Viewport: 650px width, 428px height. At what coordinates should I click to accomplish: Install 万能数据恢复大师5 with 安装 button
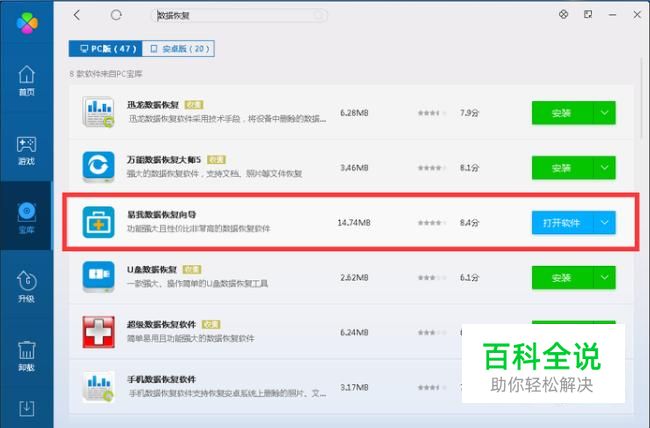click(562, 168)
